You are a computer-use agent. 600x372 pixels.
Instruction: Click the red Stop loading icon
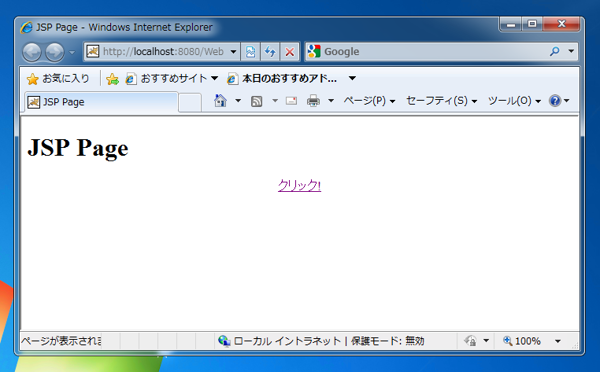[x=290, y=51]
